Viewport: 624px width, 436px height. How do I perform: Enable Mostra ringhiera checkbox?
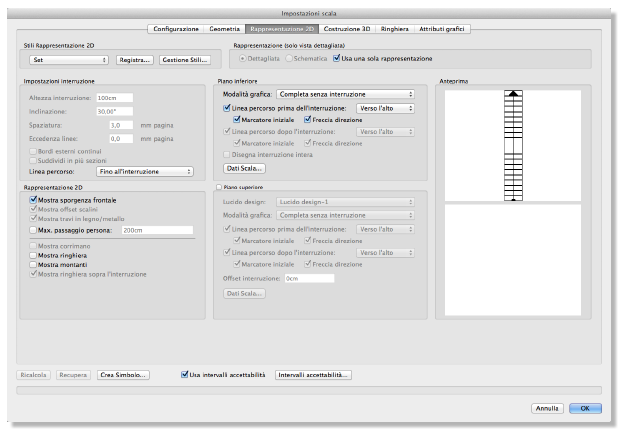(x=33, y=255)
